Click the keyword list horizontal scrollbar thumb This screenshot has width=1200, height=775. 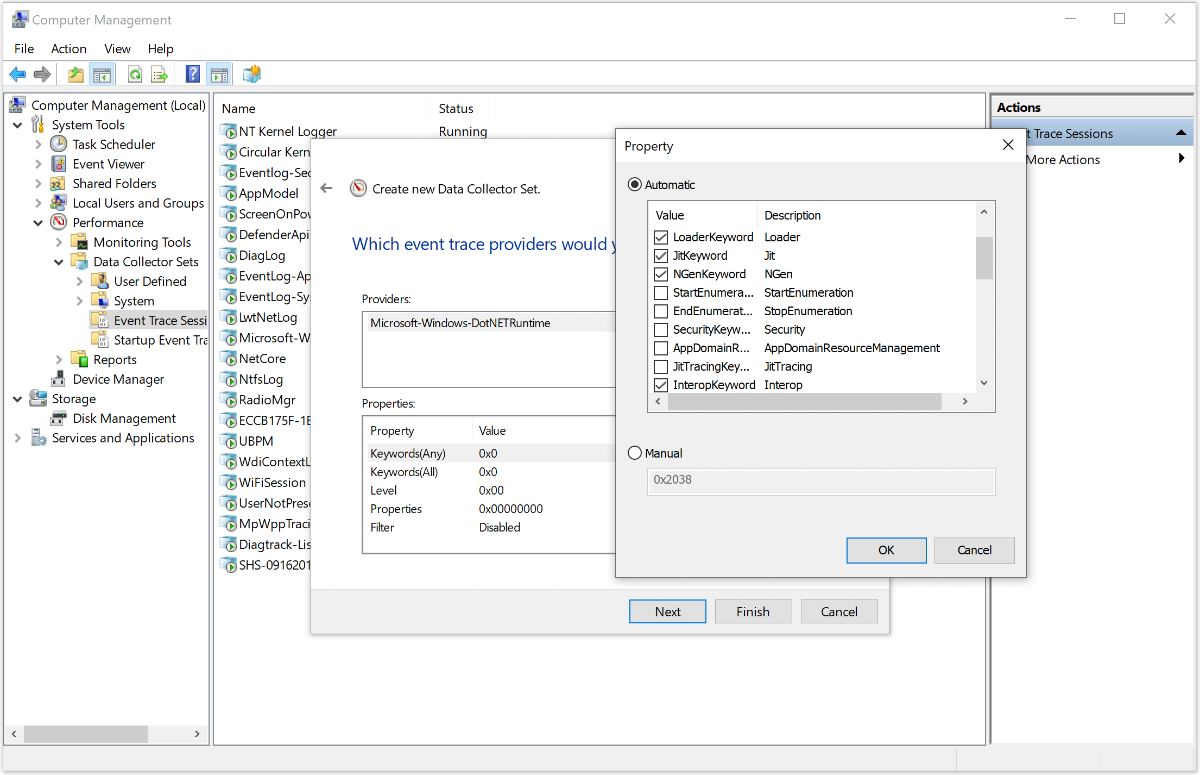point(805,401)
